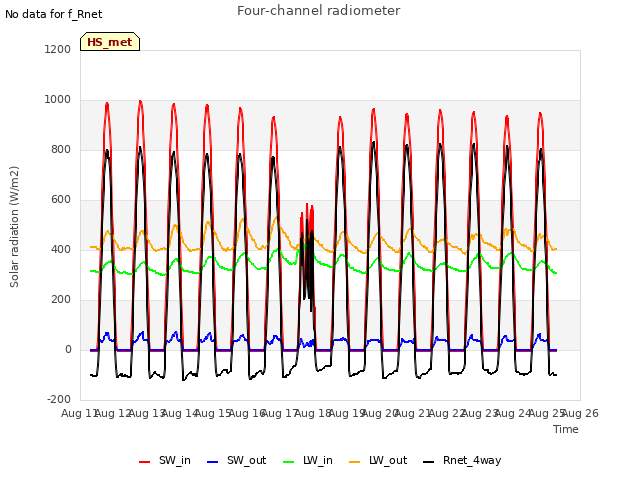Image resolution: width=640 pixels, height=480 pixels.
Task: Click the 1000 y-axis tick label
Action: point(58,100)
